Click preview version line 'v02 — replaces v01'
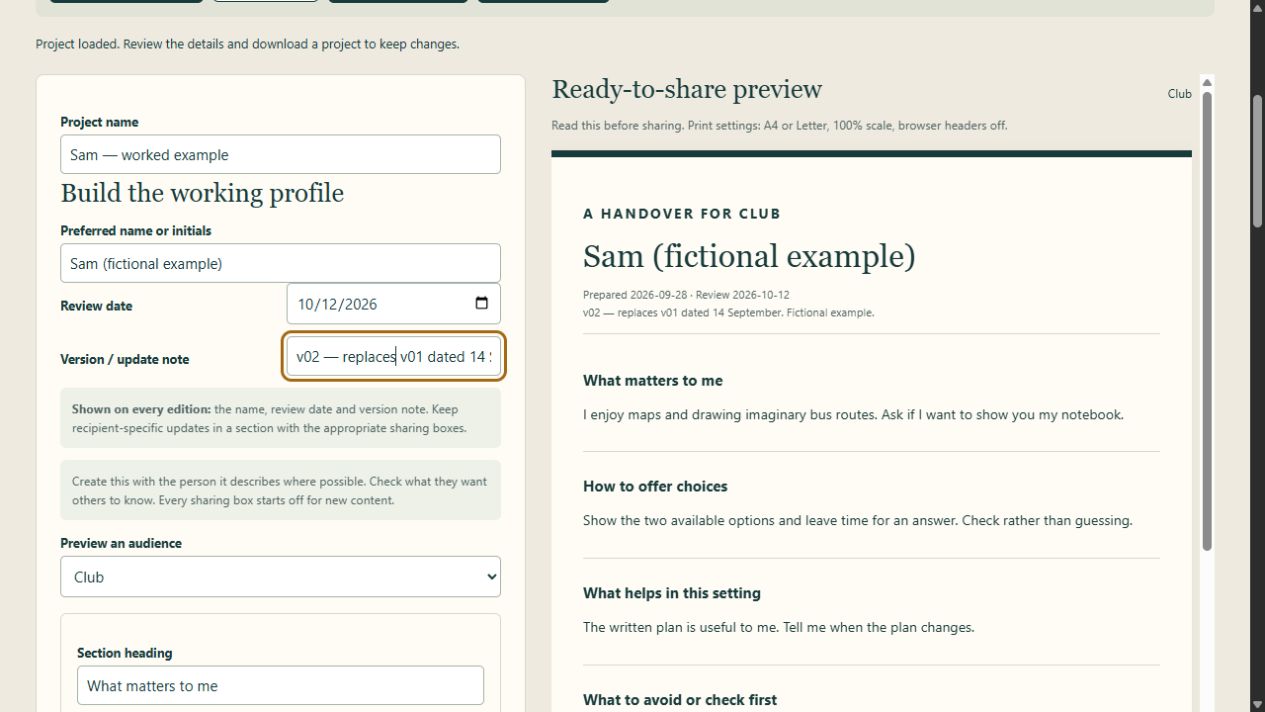 pos(728,313)
